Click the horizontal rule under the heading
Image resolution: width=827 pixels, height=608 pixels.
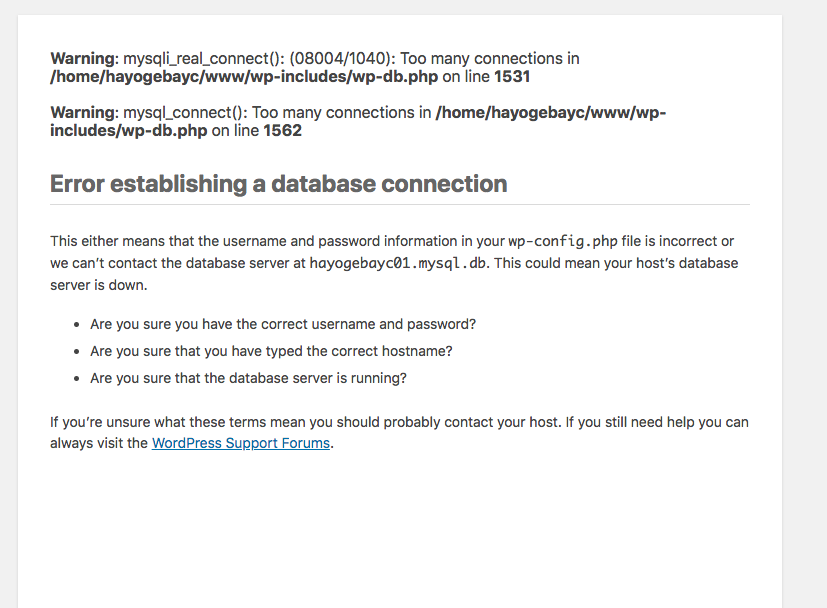coord(400,204)
